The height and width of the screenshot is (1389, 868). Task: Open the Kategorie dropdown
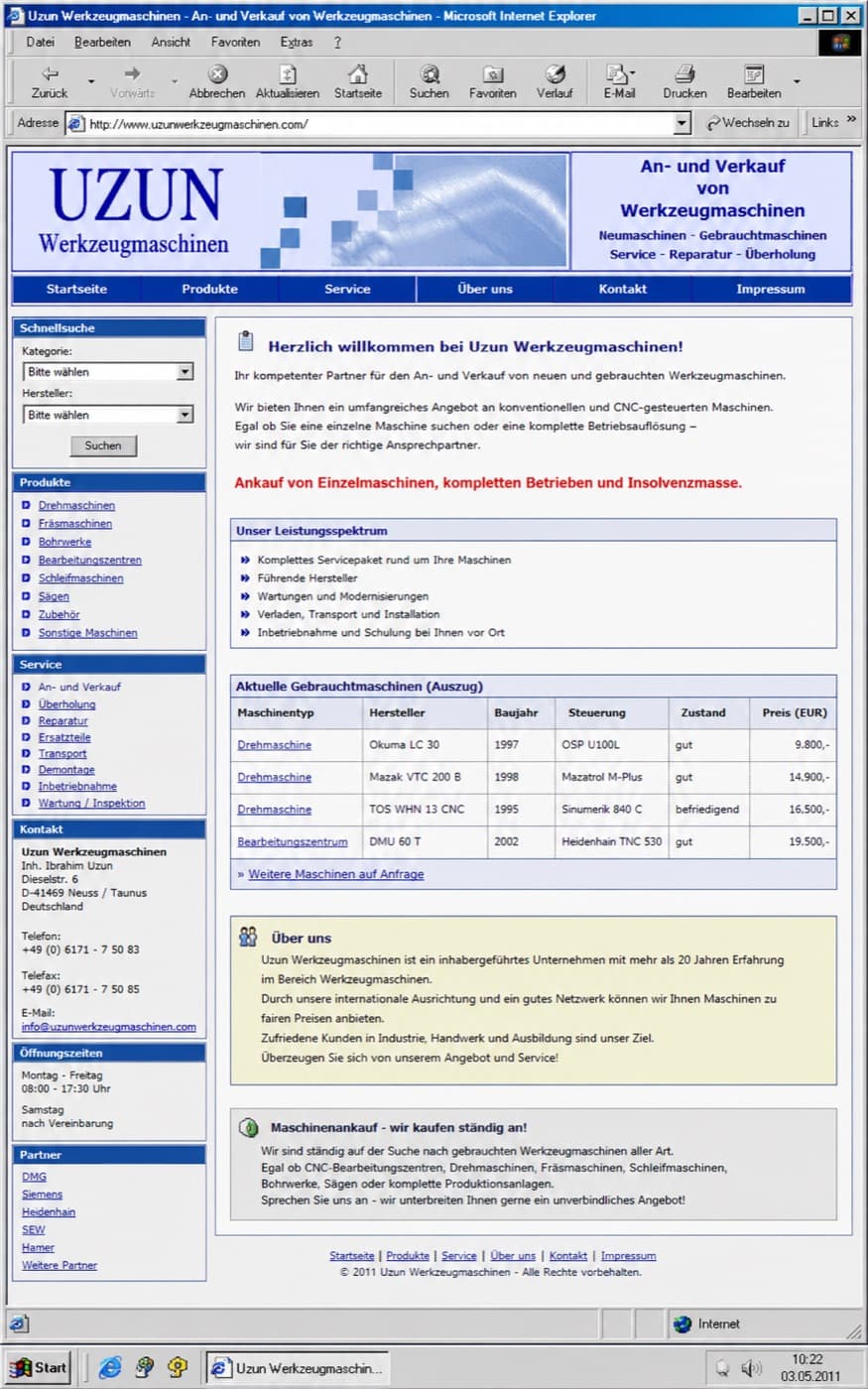coord(108,371)
